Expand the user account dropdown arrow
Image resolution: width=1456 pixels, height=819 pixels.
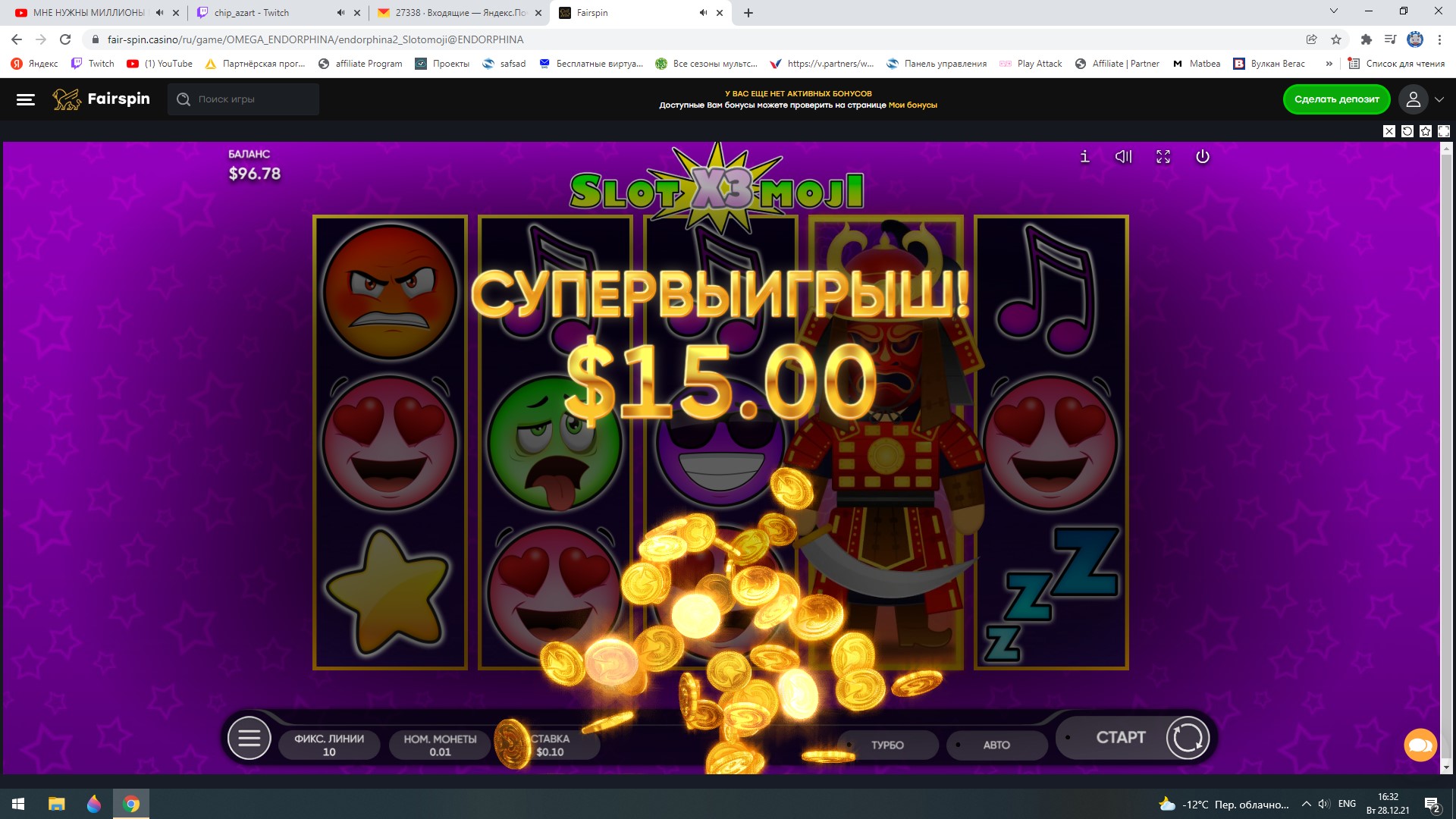coord(1439,99)
